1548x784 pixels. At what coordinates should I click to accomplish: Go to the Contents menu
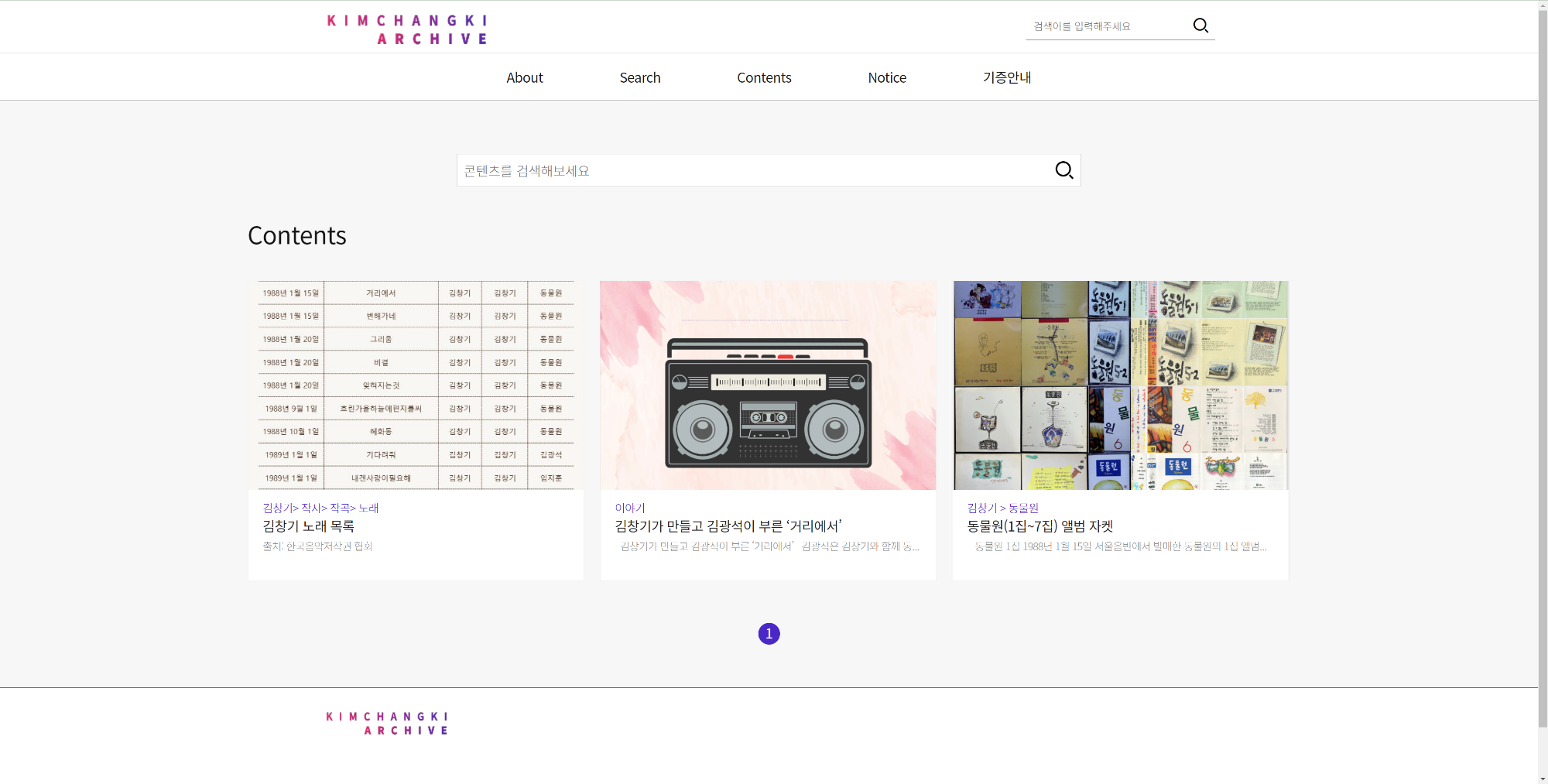click(x=764, y=77)
